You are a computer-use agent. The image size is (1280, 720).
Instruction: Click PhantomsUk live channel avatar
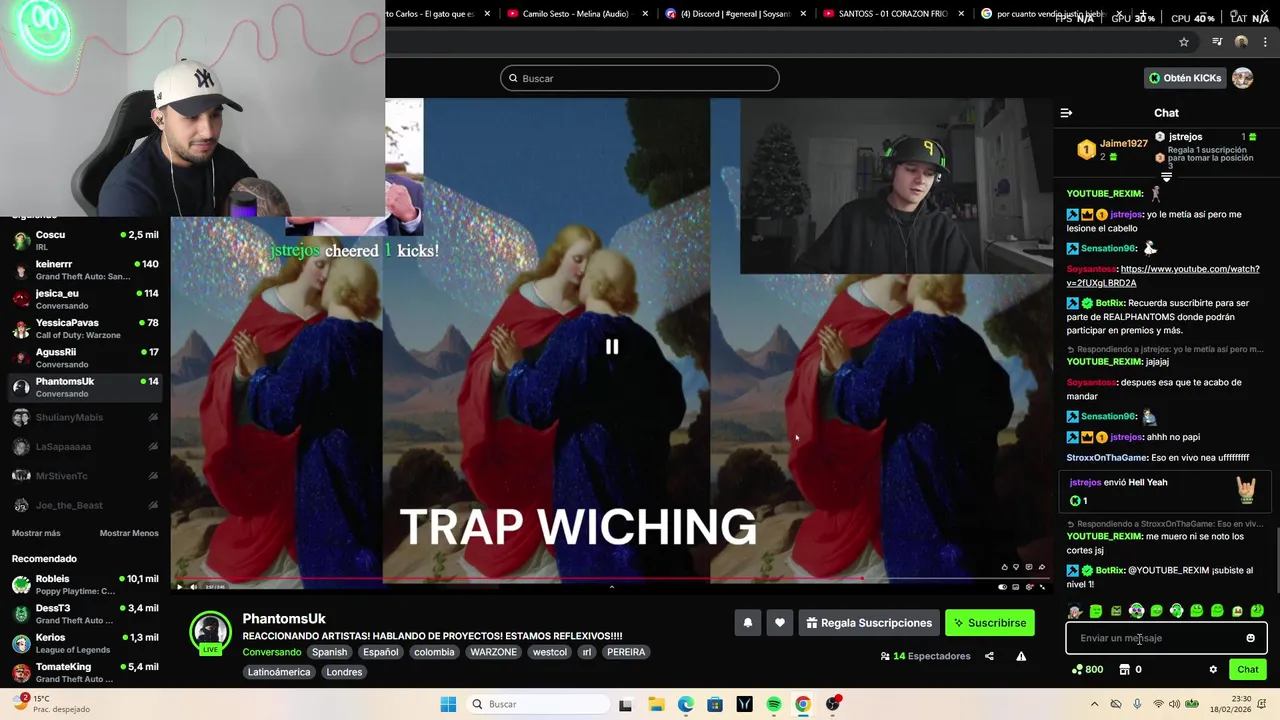[x=210, y=632]
